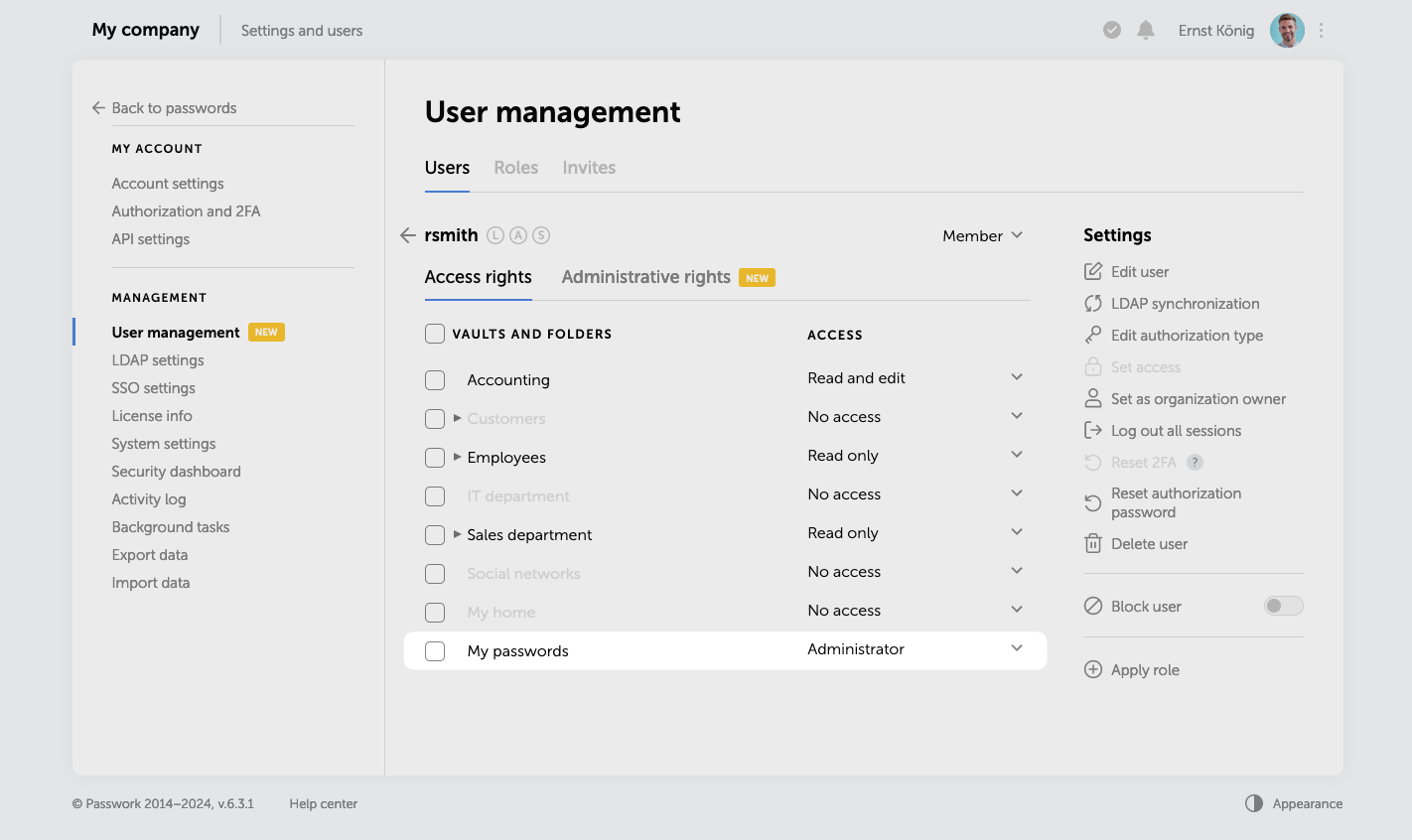Click Ernst König's profile avatar

coord(1287,31)
